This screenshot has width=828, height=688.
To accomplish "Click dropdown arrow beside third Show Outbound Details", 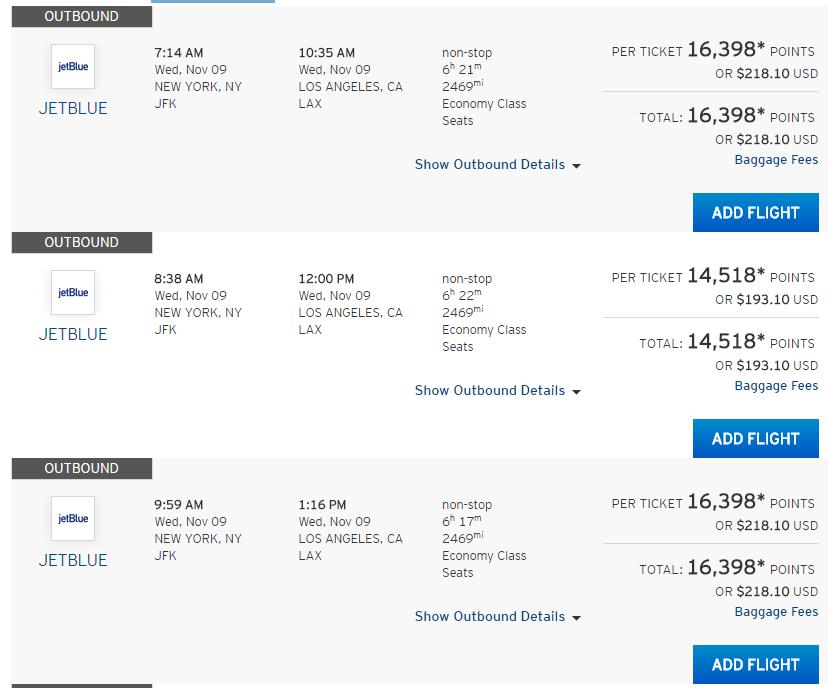I will pyautogui.click(x=576, y=618).
